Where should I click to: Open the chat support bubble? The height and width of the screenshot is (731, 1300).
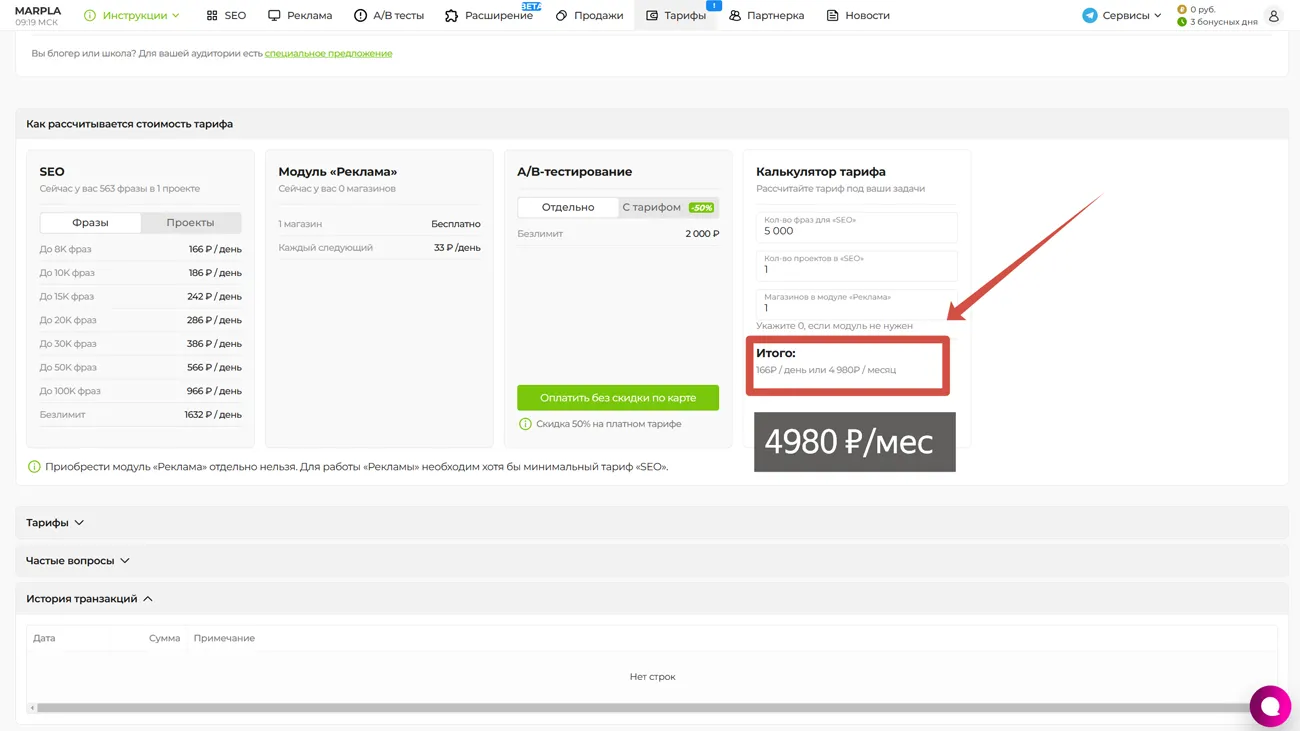pyautogui.click(x=1269, y=706)
